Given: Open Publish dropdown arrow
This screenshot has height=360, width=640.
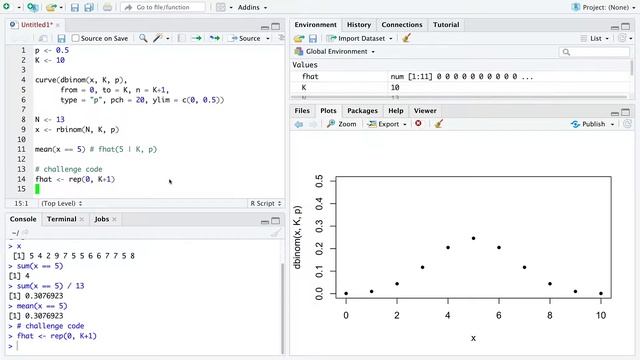Looking at the screenshot, I should coord(613,124).
